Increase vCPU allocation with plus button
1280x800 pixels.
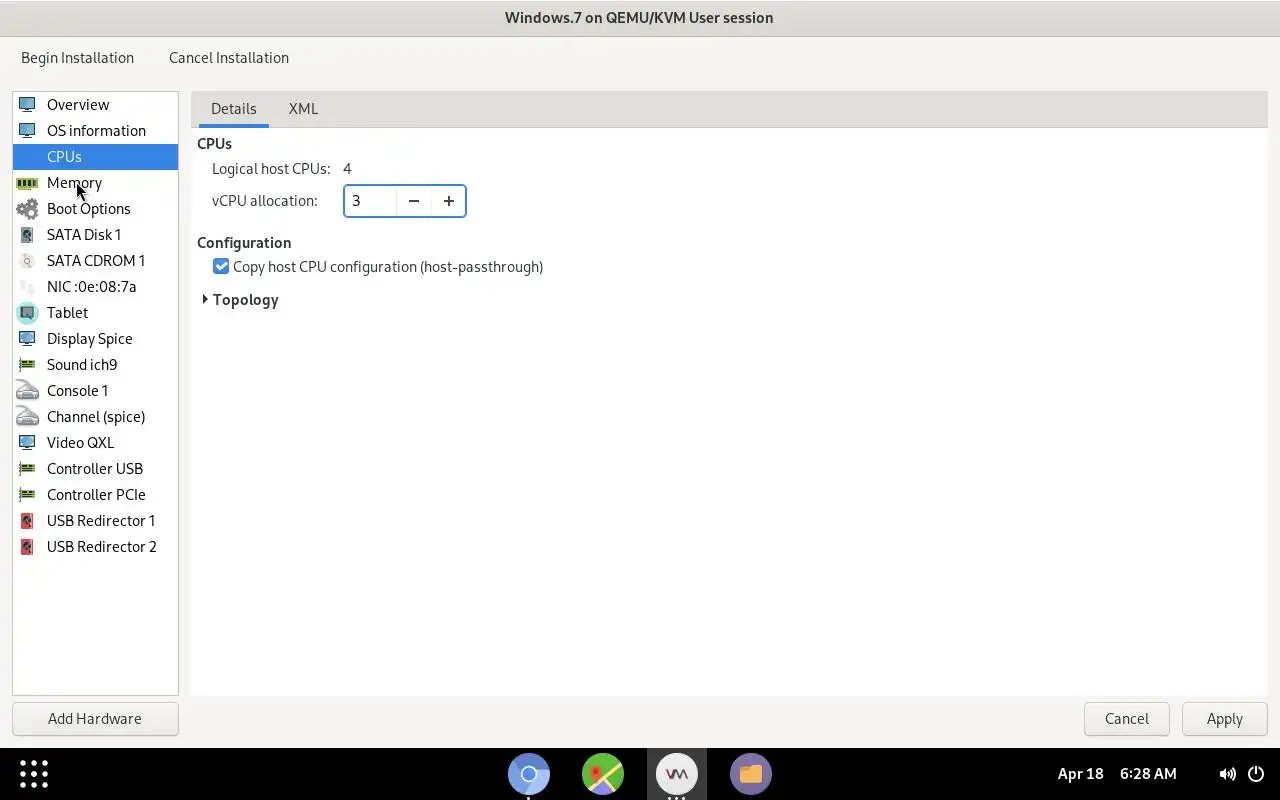pos(449,201)
